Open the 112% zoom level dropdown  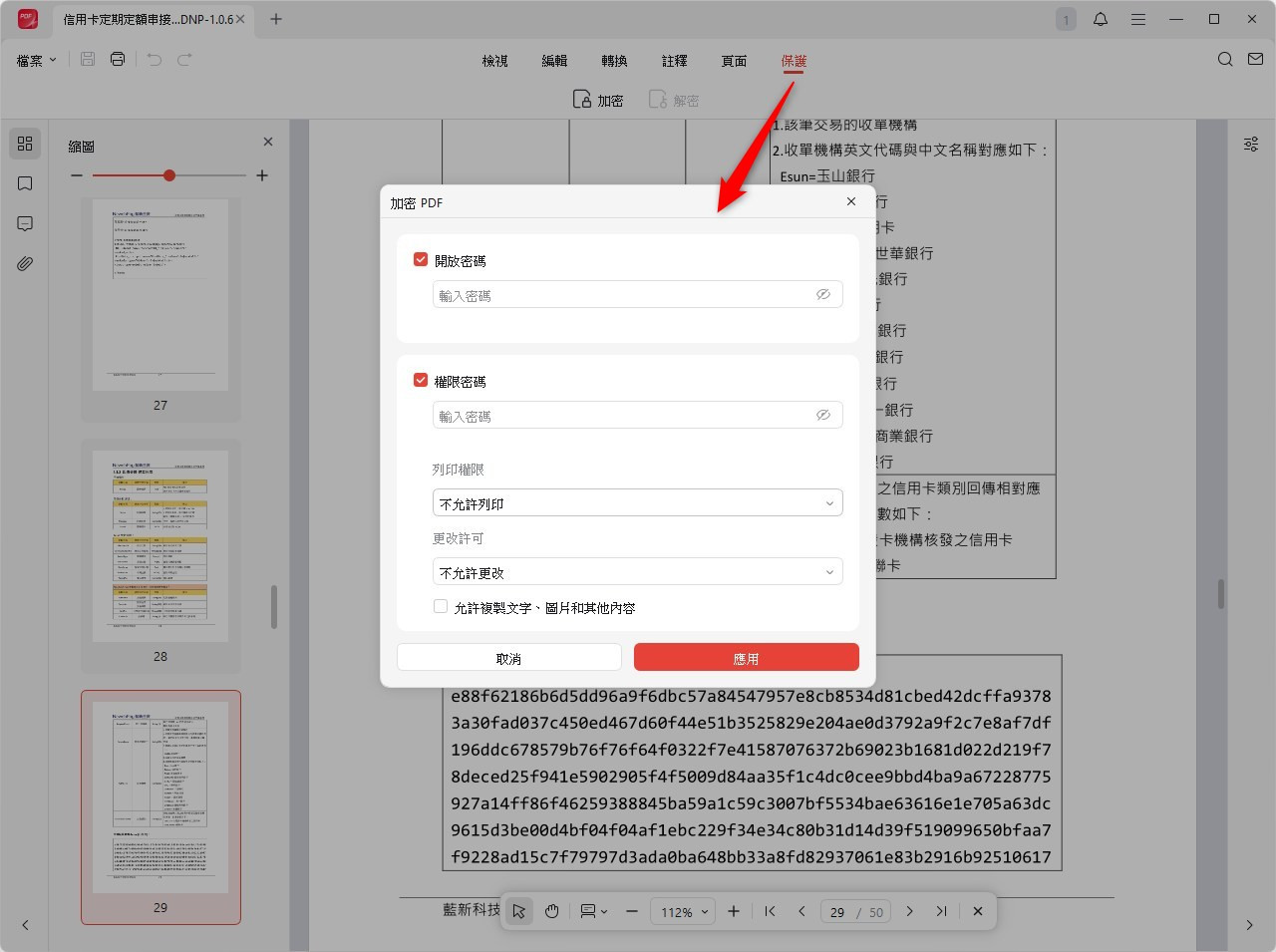[x=683, y=911]
